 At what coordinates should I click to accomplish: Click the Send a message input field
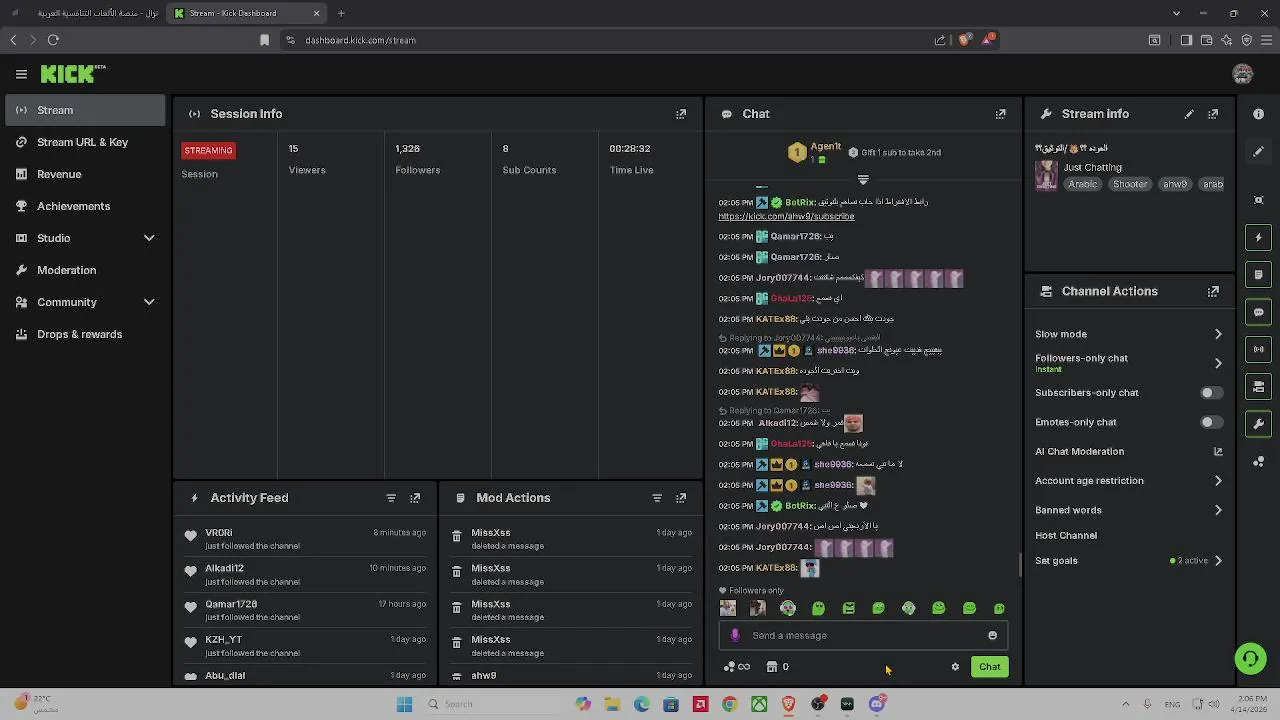coord(864,635)
